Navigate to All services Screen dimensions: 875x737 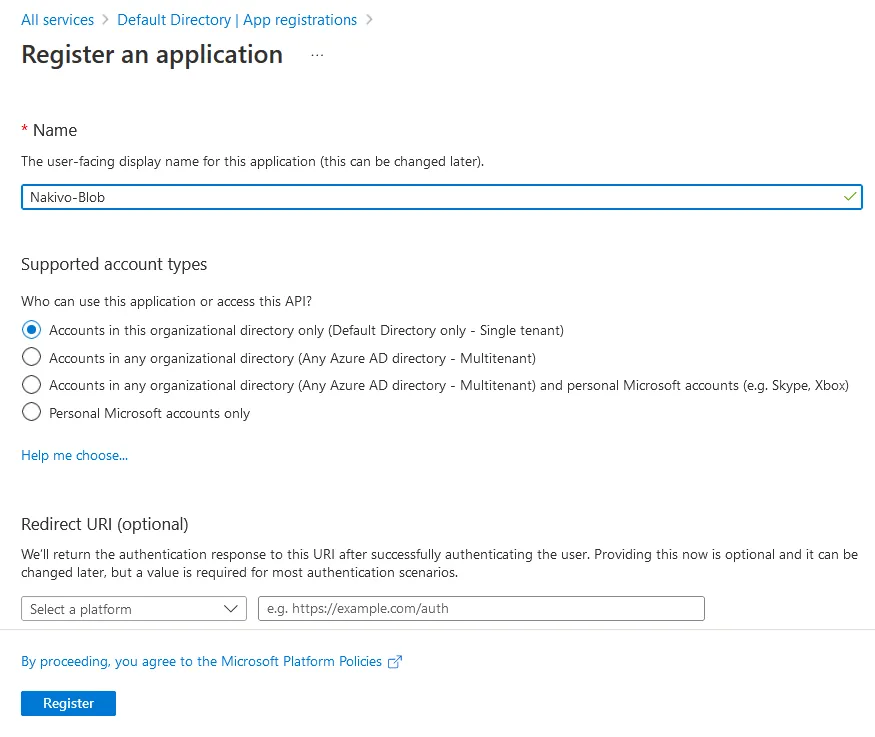coord(57,19)
